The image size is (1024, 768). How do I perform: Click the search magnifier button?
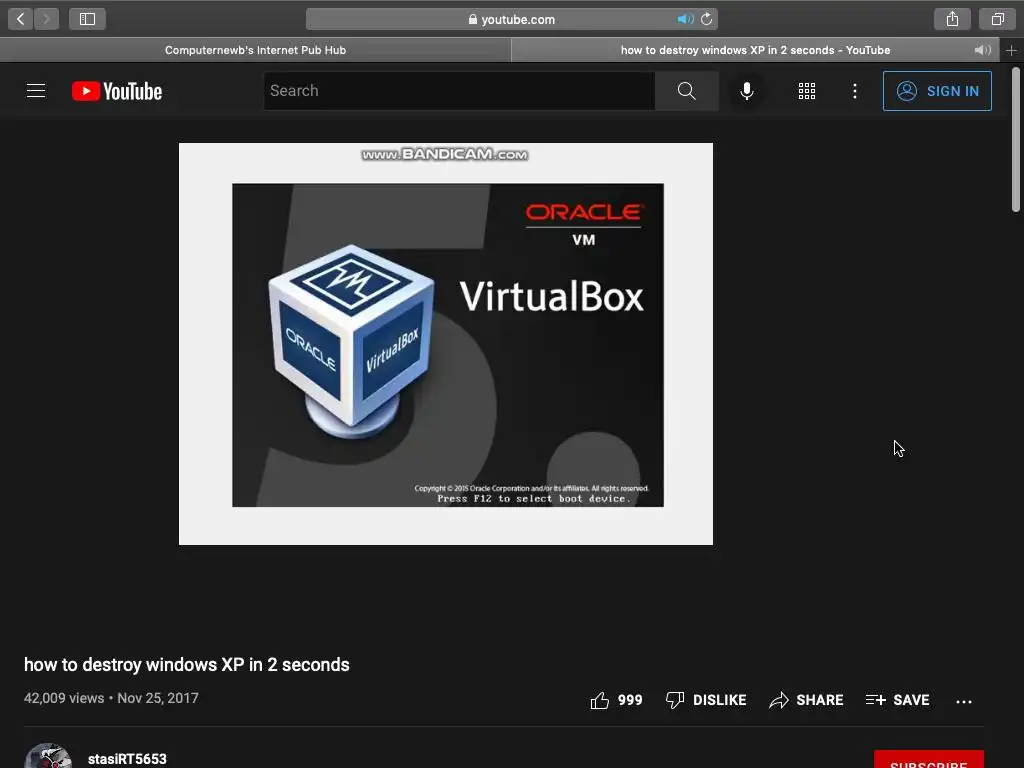(686, 91)
